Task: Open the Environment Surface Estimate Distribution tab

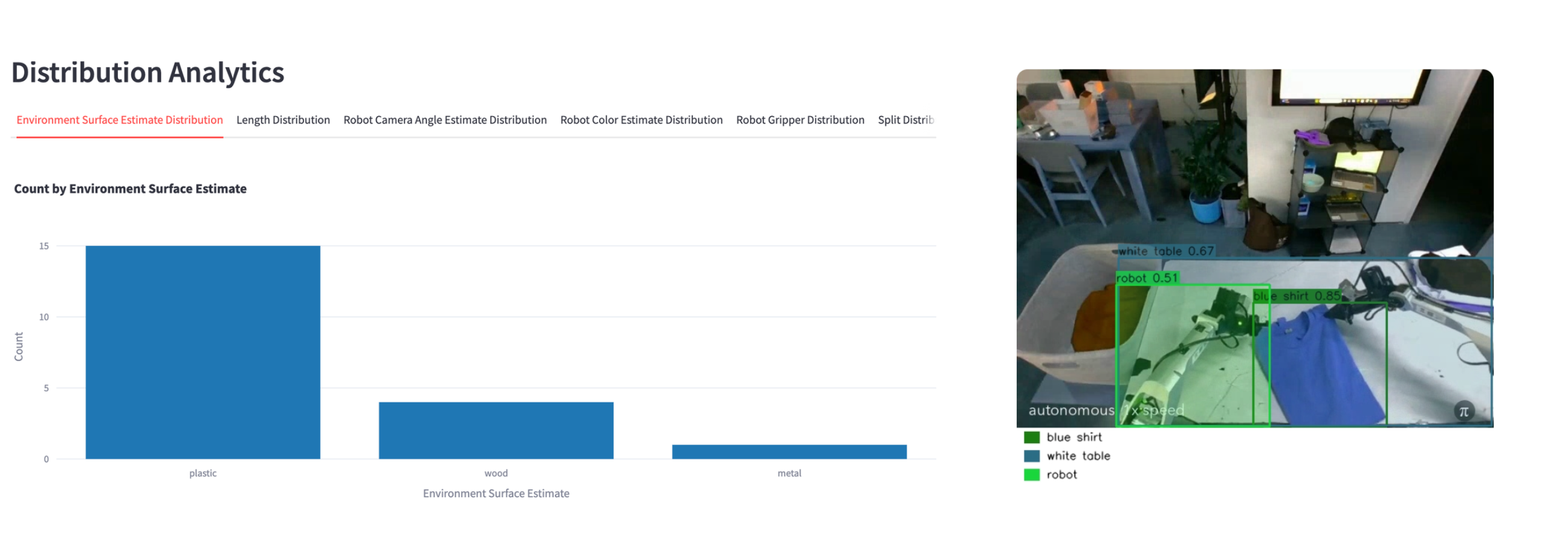Action: click(x=119, y=120)
